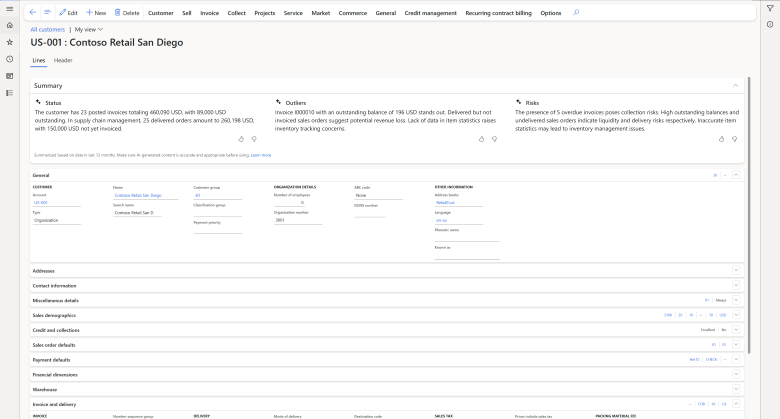Open the filter funnel icon

770,8
